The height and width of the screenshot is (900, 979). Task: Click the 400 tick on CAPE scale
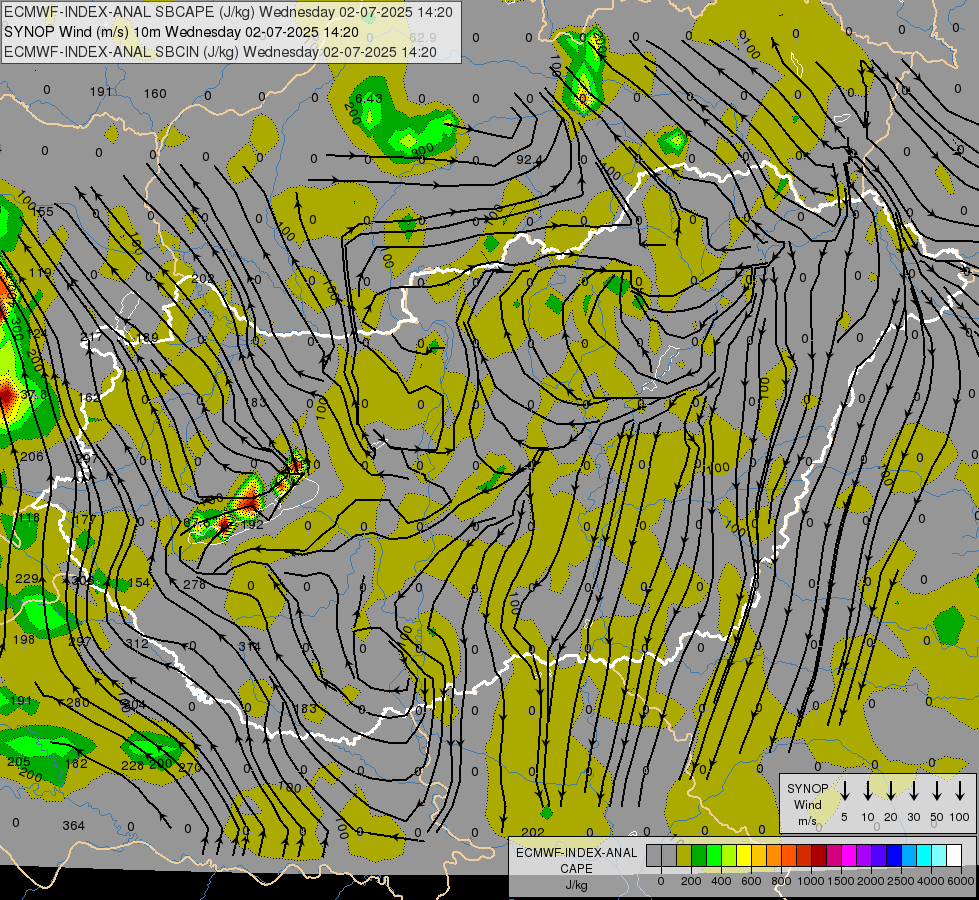721,881
